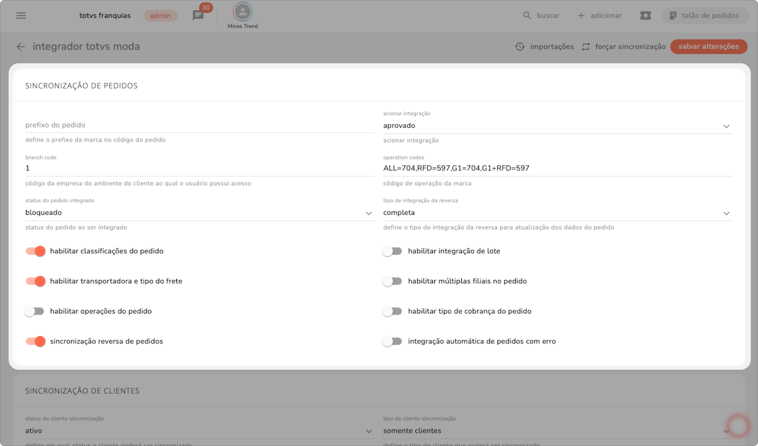
Task: Turn on habilitar operações do pedido
Action: click(x=35, y=311)
